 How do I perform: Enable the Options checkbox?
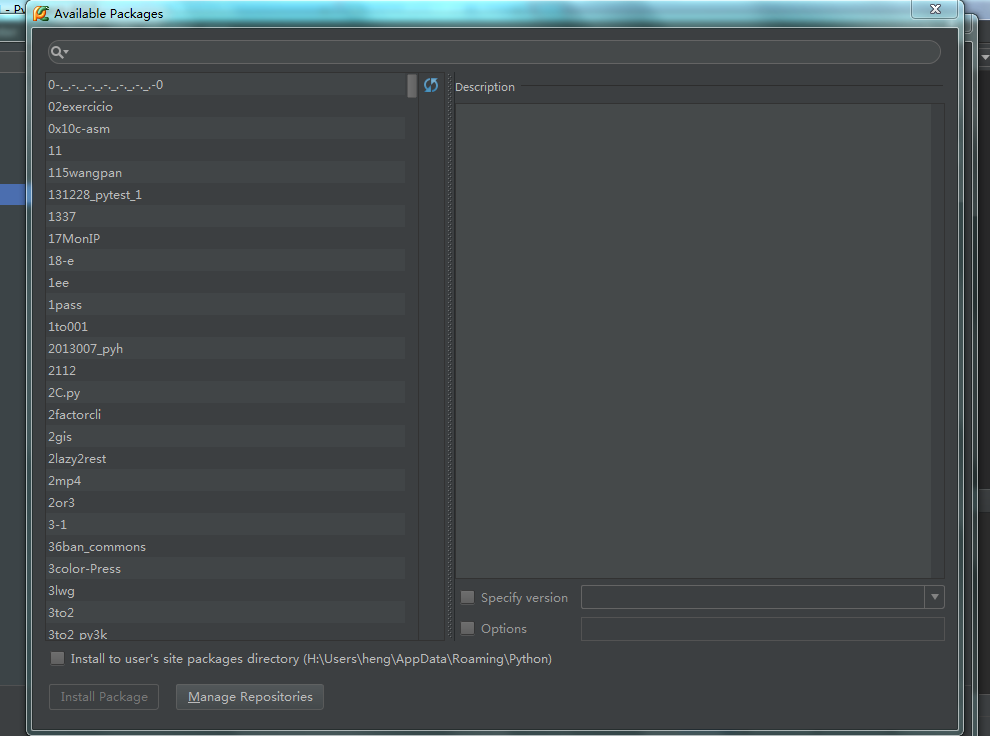pyautogui.click(x=467, y=628)
